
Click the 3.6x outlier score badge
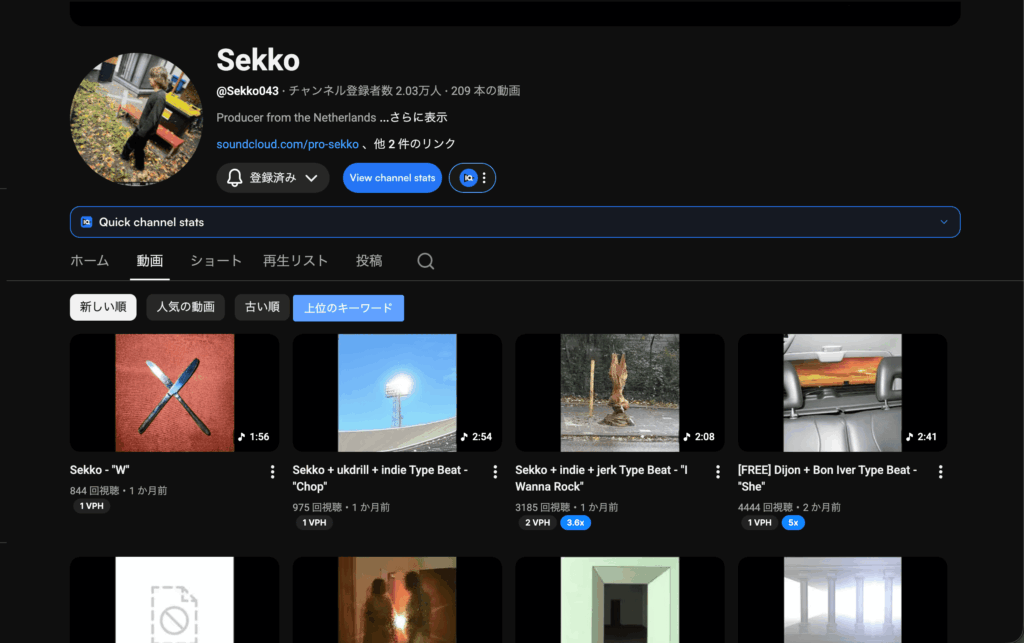575,522
